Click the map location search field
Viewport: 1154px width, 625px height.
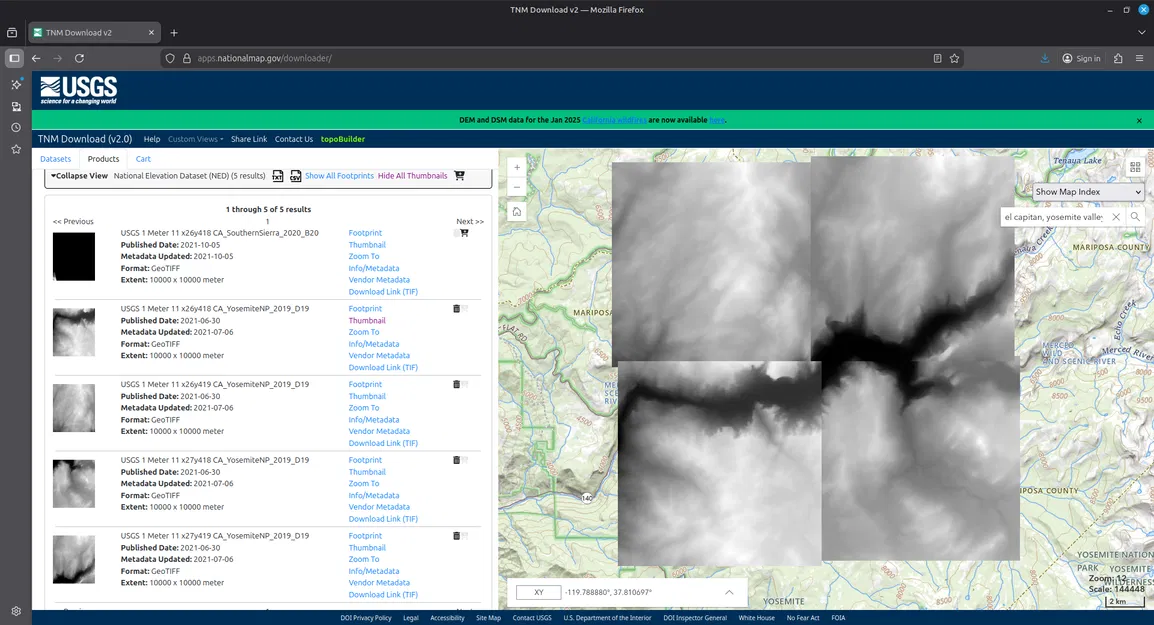tap(1054, 217)
